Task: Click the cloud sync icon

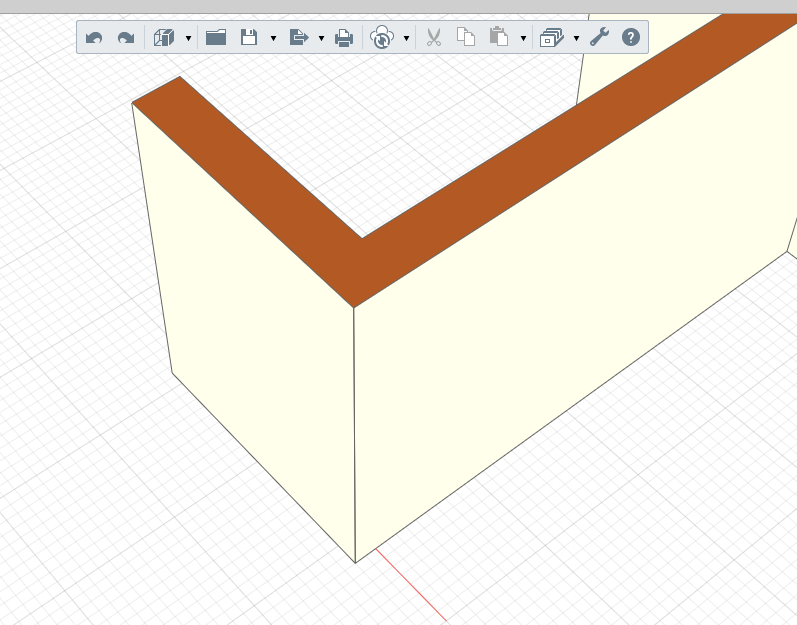Action: click(x=382, y=37)
